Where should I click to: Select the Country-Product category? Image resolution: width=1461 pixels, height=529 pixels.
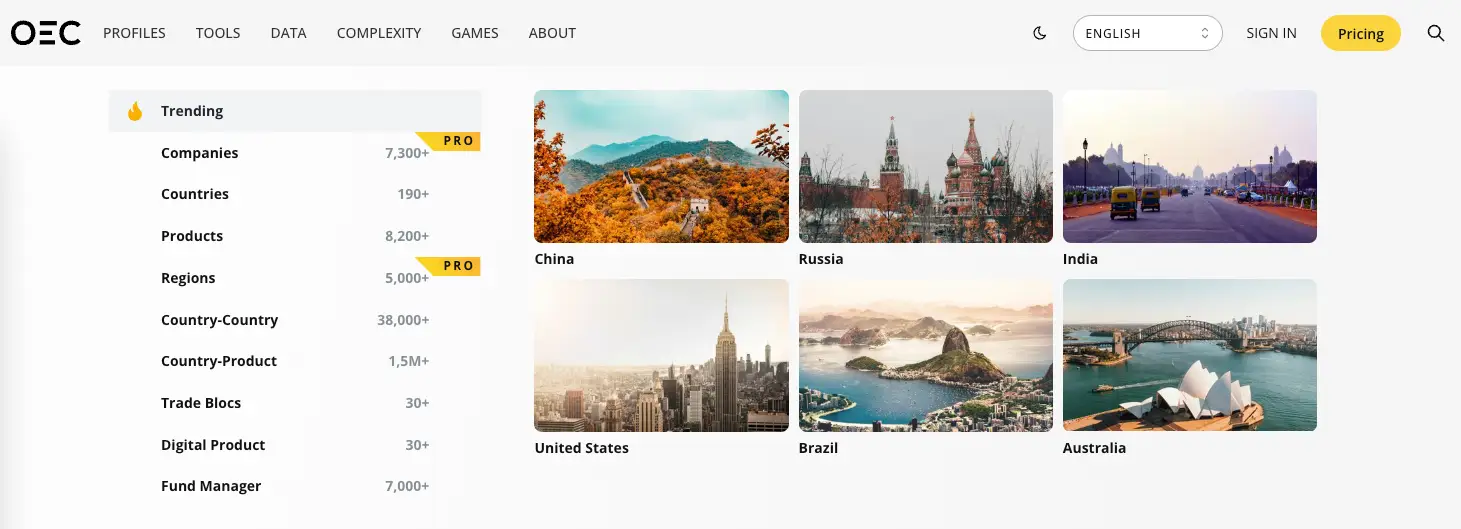(295, 361)
